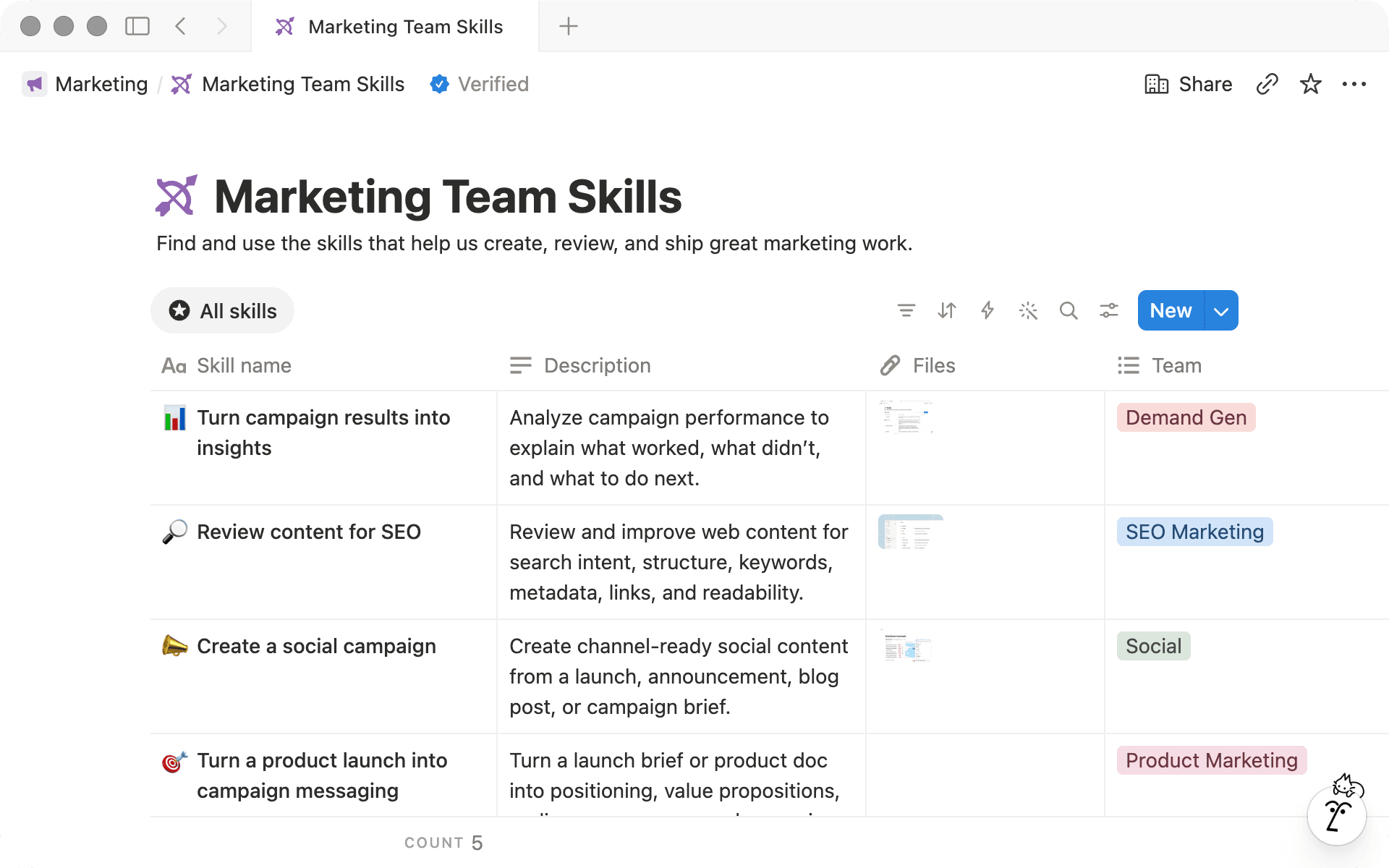The height and width of the screenshot is (868, 1389).
Task: Open the filter icon in database toolbar
Action: click(x=906, y=310)
